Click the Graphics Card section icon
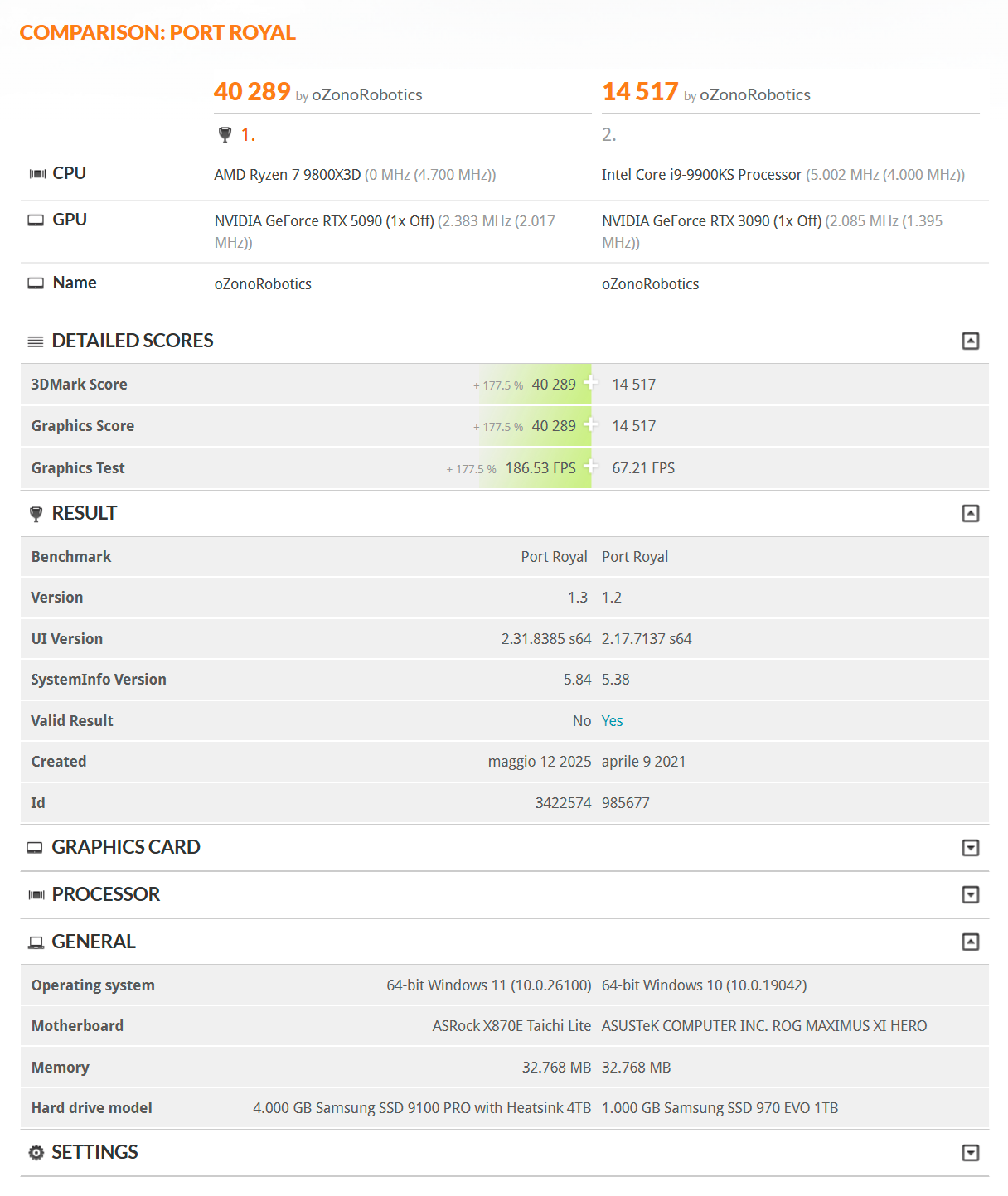1008x1196 pixels. (x=35, y=848)
